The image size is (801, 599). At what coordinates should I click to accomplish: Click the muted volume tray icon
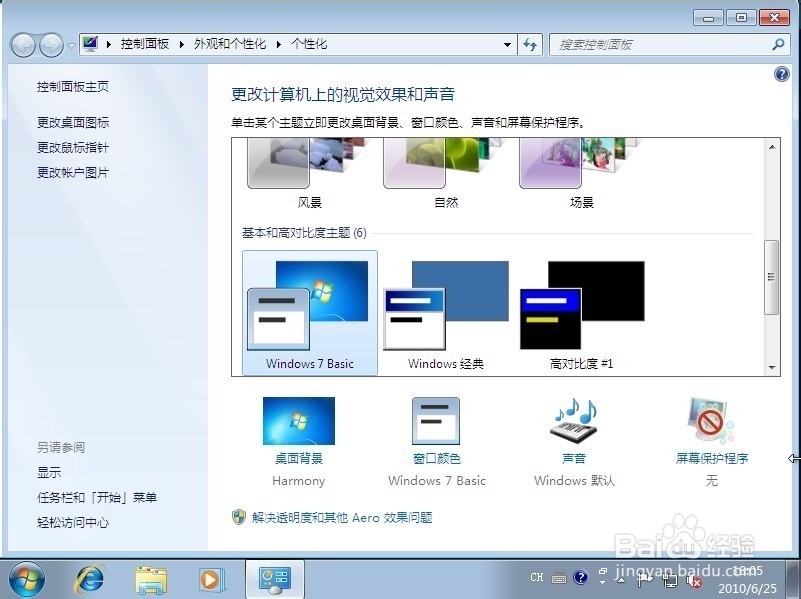click(x=694, y=580)
